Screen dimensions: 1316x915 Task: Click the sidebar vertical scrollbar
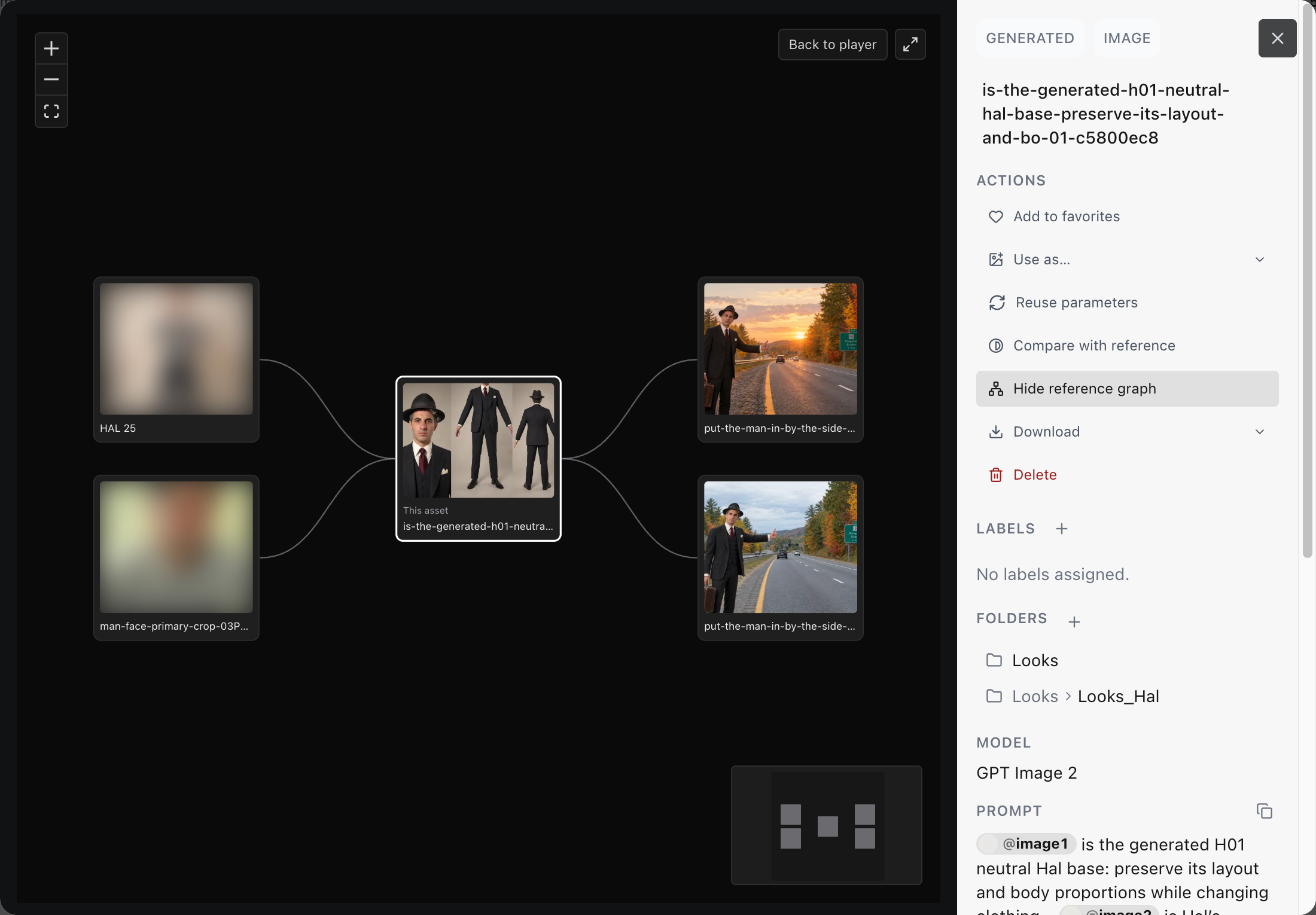click(x=1308, y=280)
